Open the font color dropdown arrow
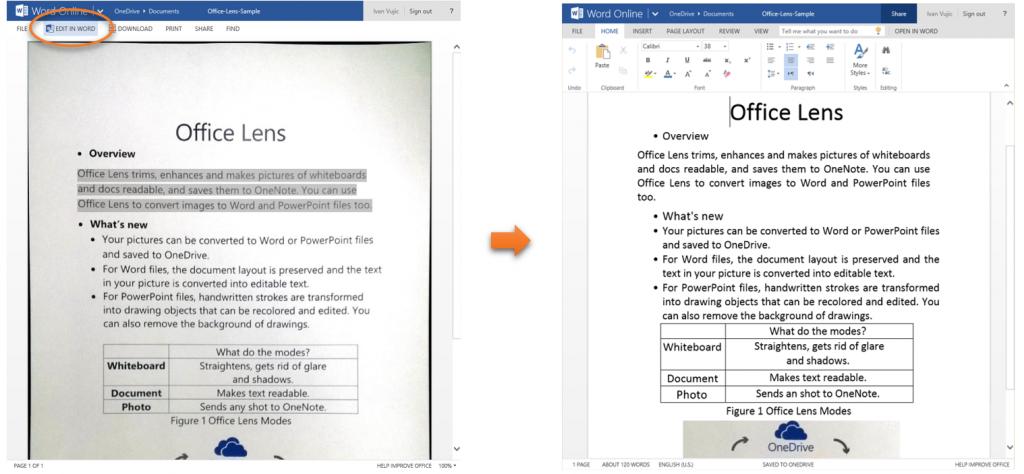Viewport: 1024px width, 474px height. [x=675, y=74]
